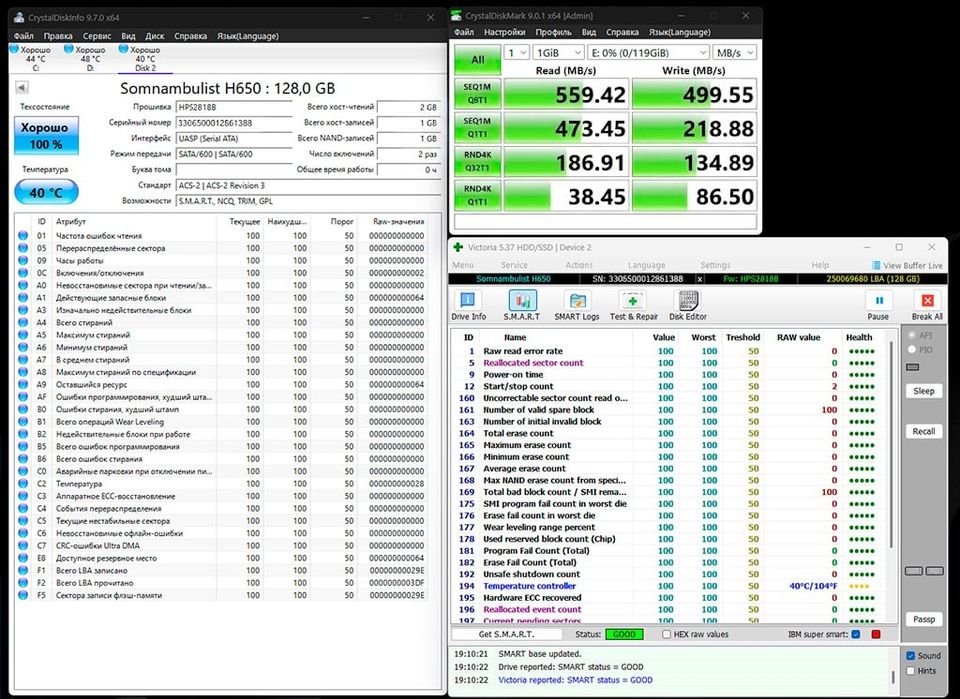Click the Get S.M.A.R.T. button
This screenshot has height=699, width=960.
pyautogui.click(x=506, y=634)
